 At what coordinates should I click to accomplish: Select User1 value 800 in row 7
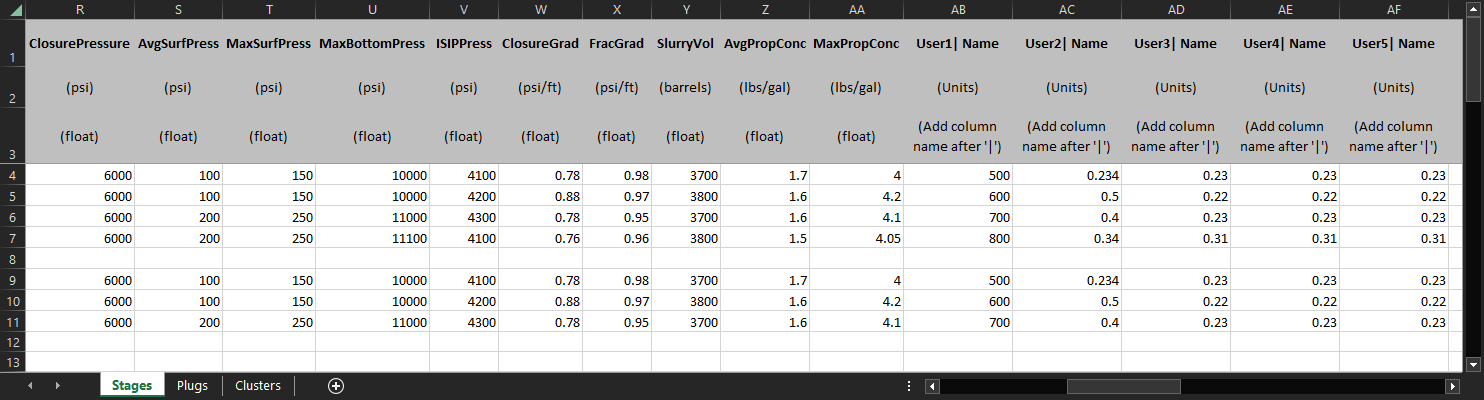click(958, 238)
